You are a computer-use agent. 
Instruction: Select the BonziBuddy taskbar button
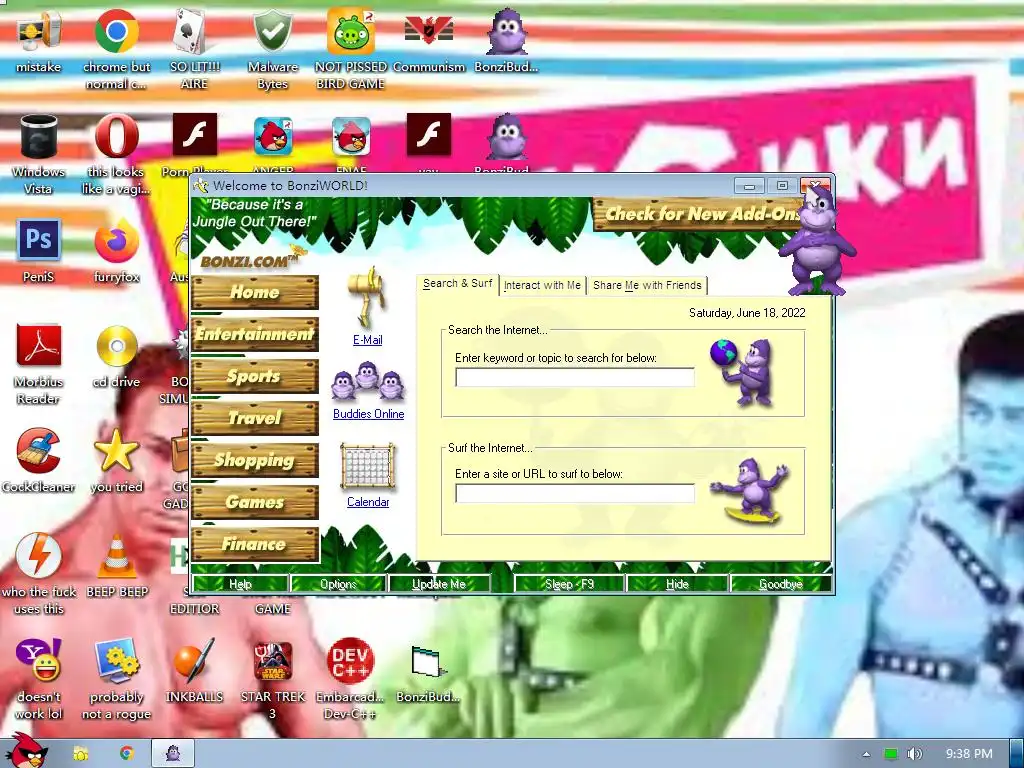coord(173,753)
